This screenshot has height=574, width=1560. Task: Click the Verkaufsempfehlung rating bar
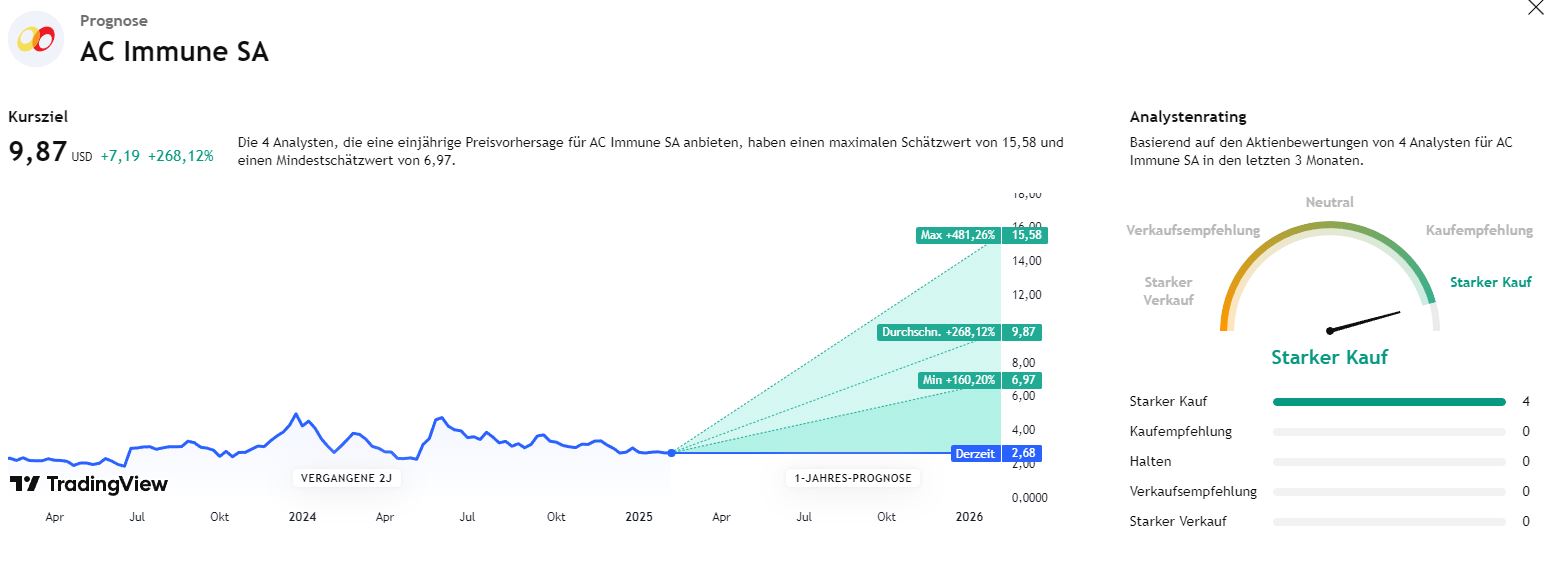[x=1388, y=492]
